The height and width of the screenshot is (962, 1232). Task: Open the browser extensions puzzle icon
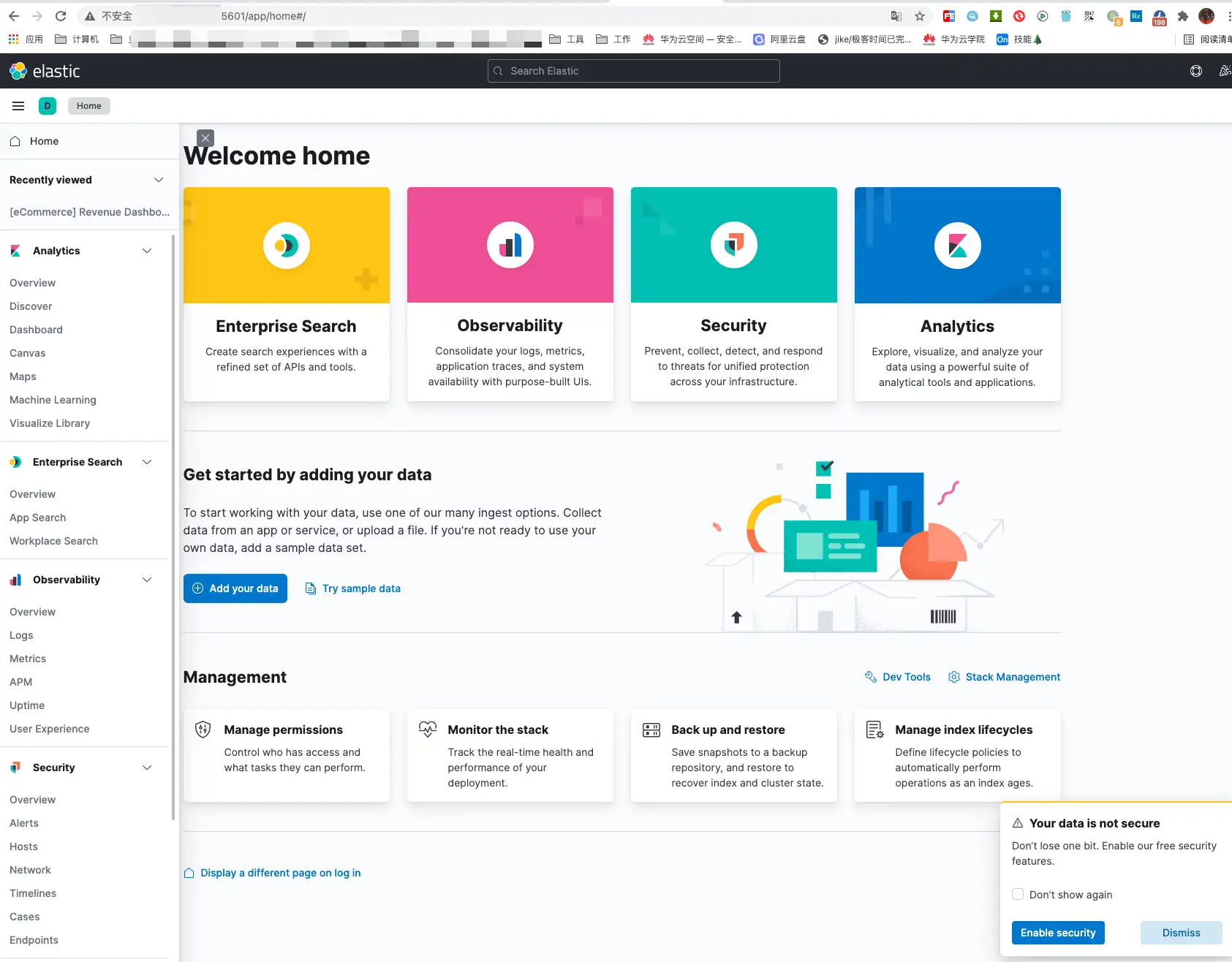[x=1183, y=16]
